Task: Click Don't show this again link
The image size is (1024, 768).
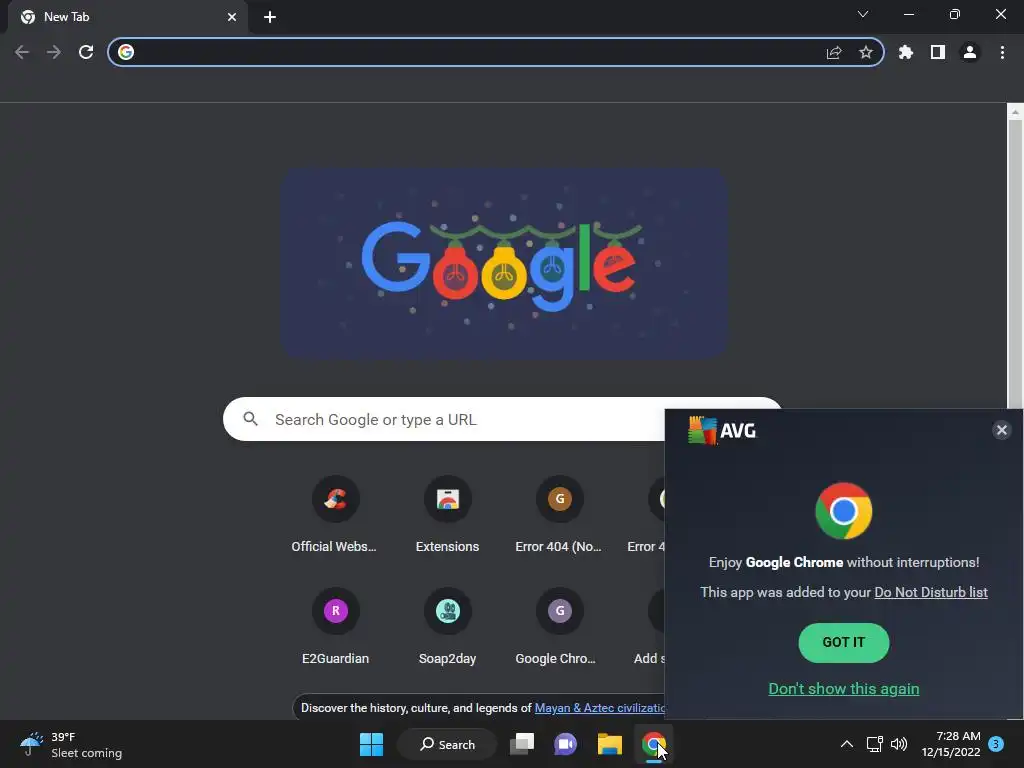Action: click(x=843, y=688)
